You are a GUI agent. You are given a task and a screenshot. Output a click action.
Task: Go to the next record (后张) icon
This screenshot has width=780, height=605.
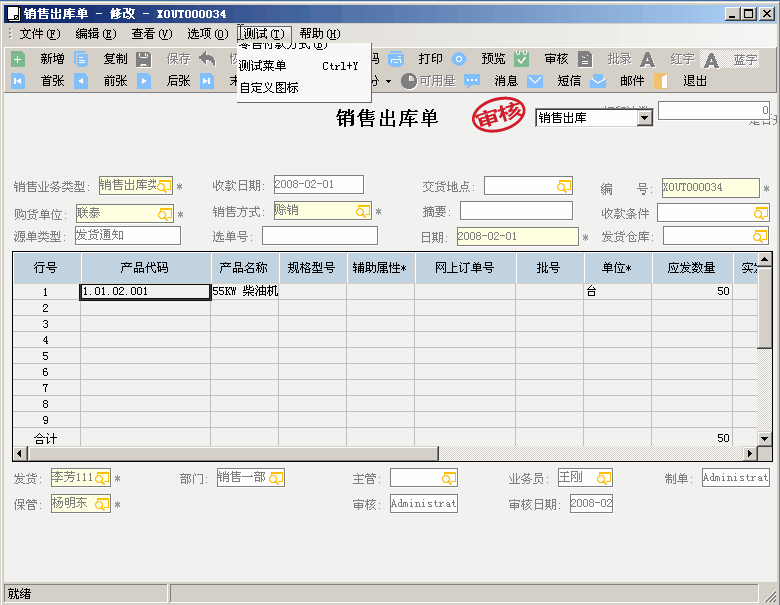144,81
